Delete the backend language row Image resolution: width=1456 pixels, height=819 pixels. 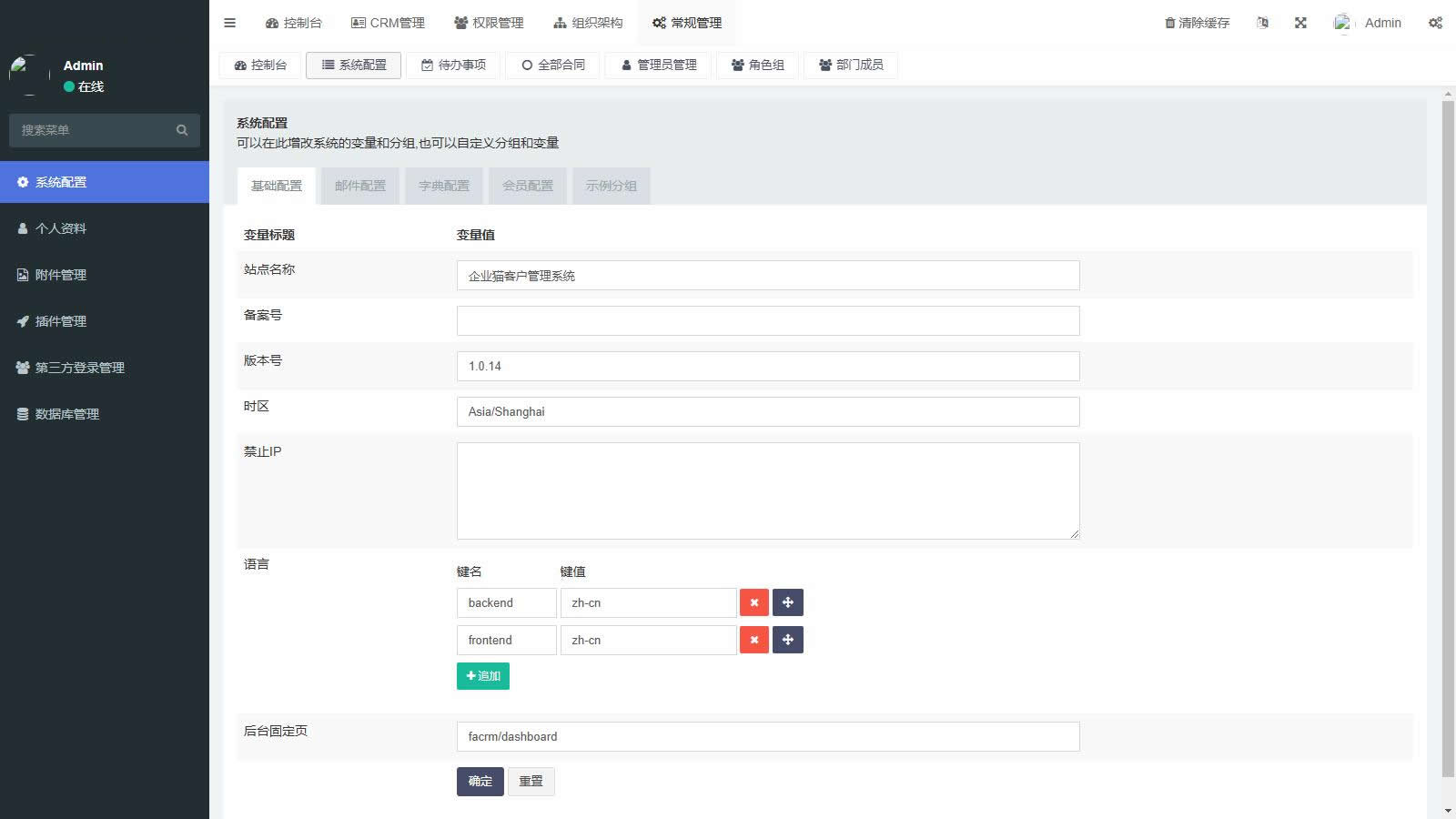[x=753, y=602]
